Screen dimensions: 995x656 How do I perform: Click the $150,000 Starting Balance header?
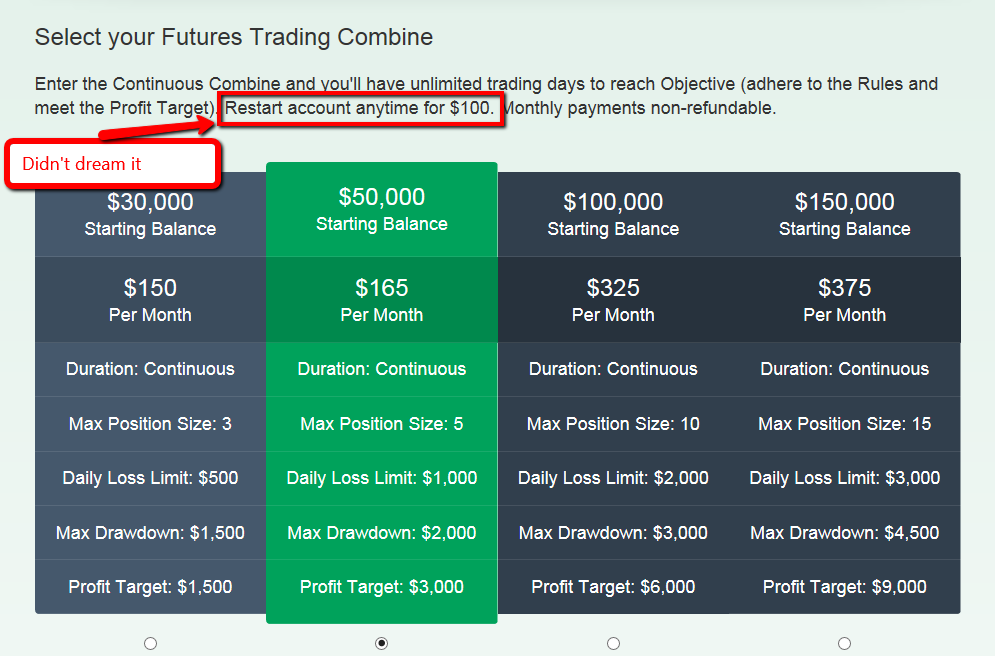click(845, 214)
